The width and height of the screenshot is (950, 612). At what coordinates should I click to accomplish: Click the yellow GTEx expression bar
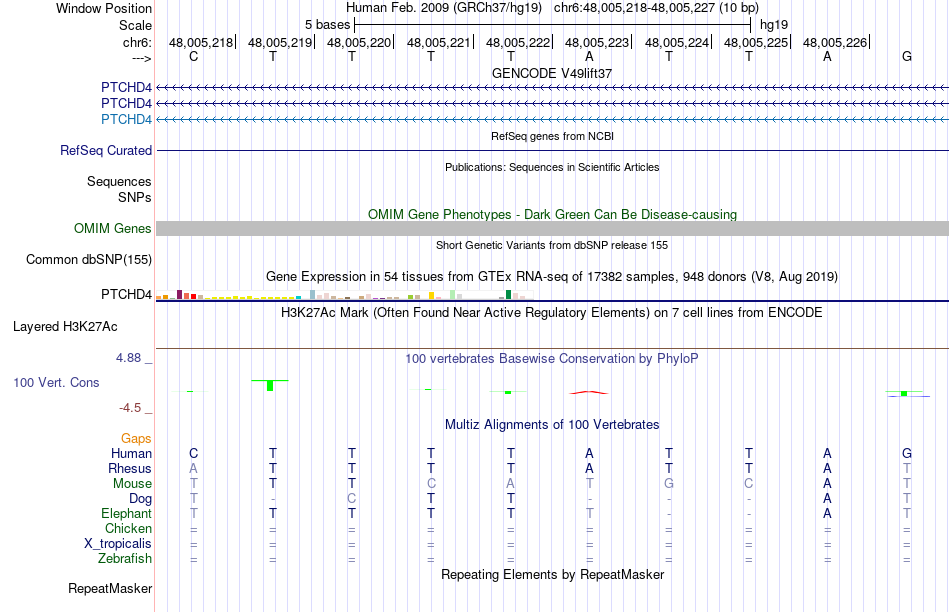pyautogui.click(x=431, y=296)
